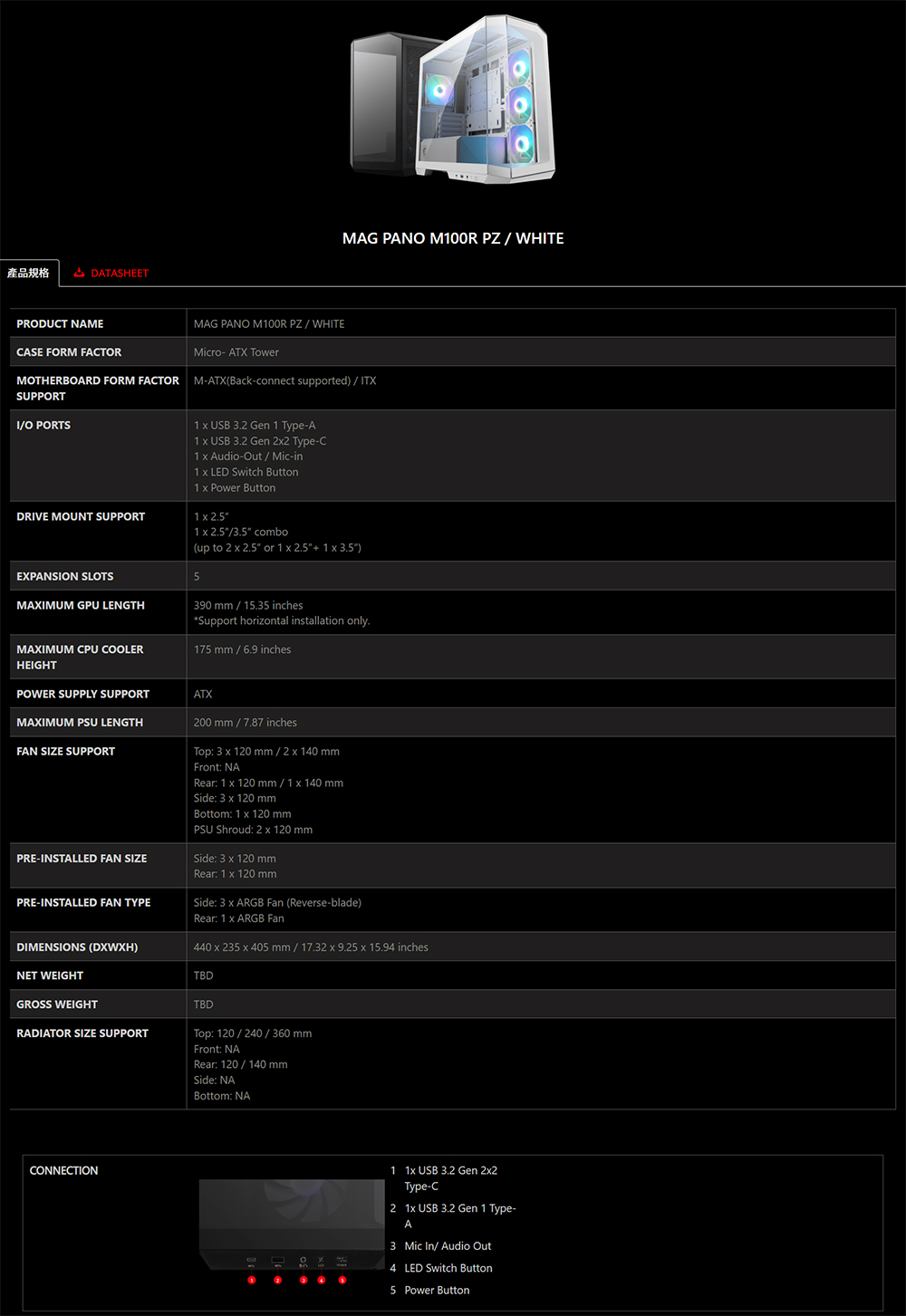
Task: Click the Micro- ATX Tower value
Action: (x=236, y=352)
